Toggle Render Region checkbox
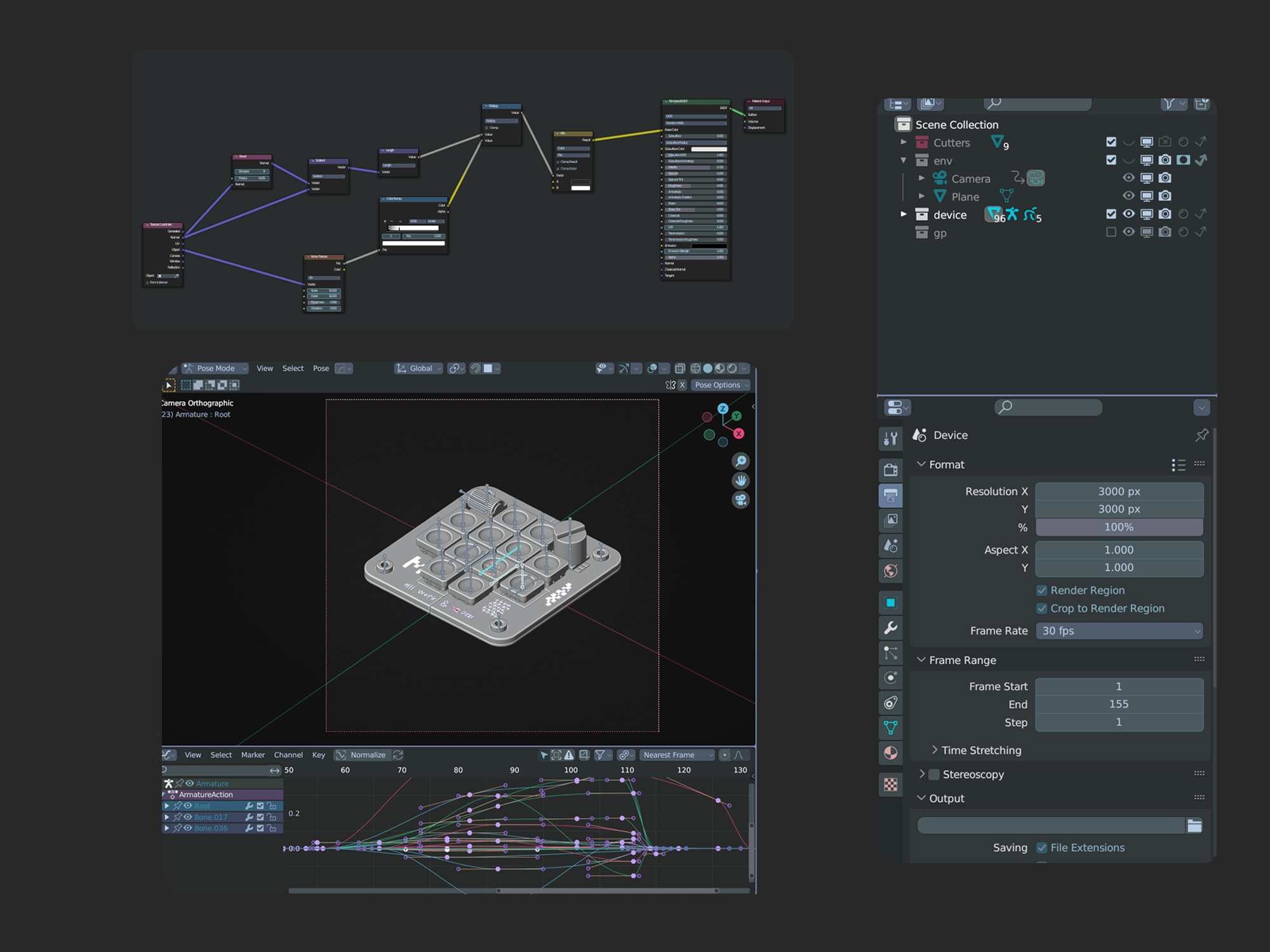Image resolution: width=1270 pixels, height=952 pixels. coord(1042,590)
